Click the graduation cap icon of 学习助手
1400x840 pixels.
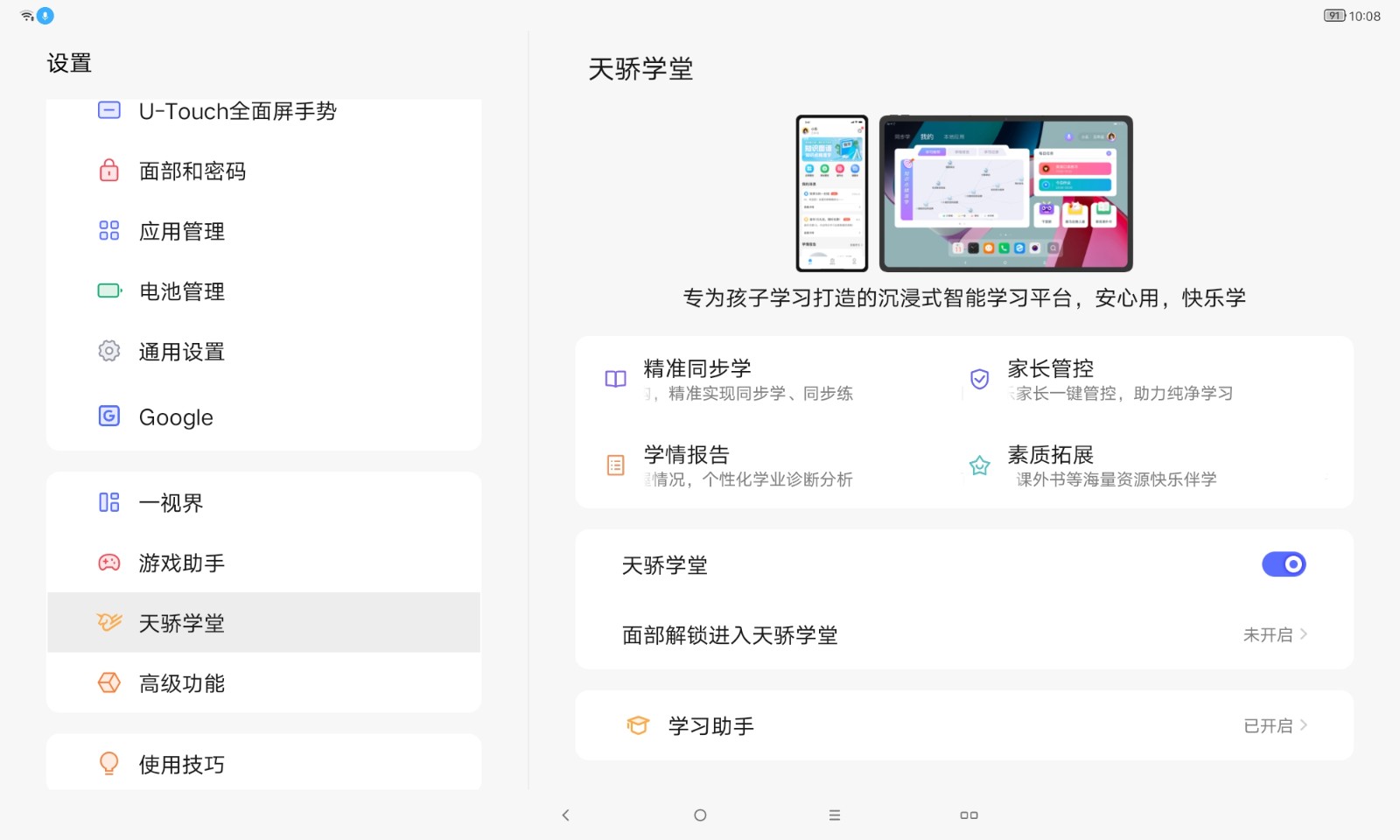tap(638, 725)
